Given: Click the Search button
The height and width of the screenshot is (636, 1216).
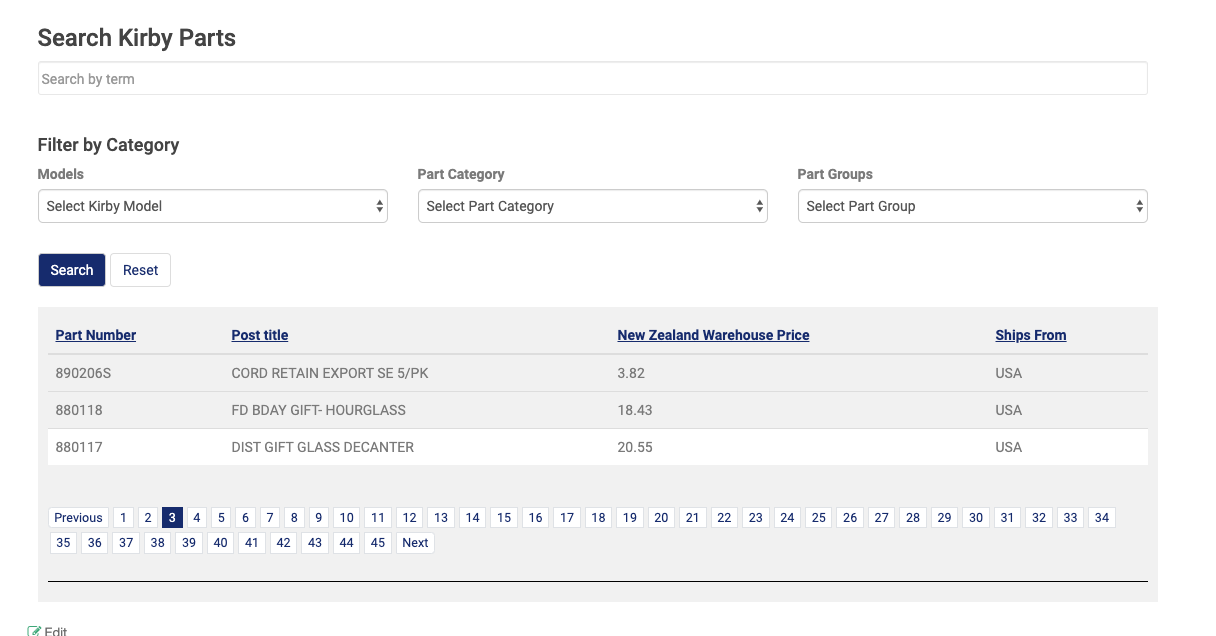Looking at the screenshot, I should (72, 270).
